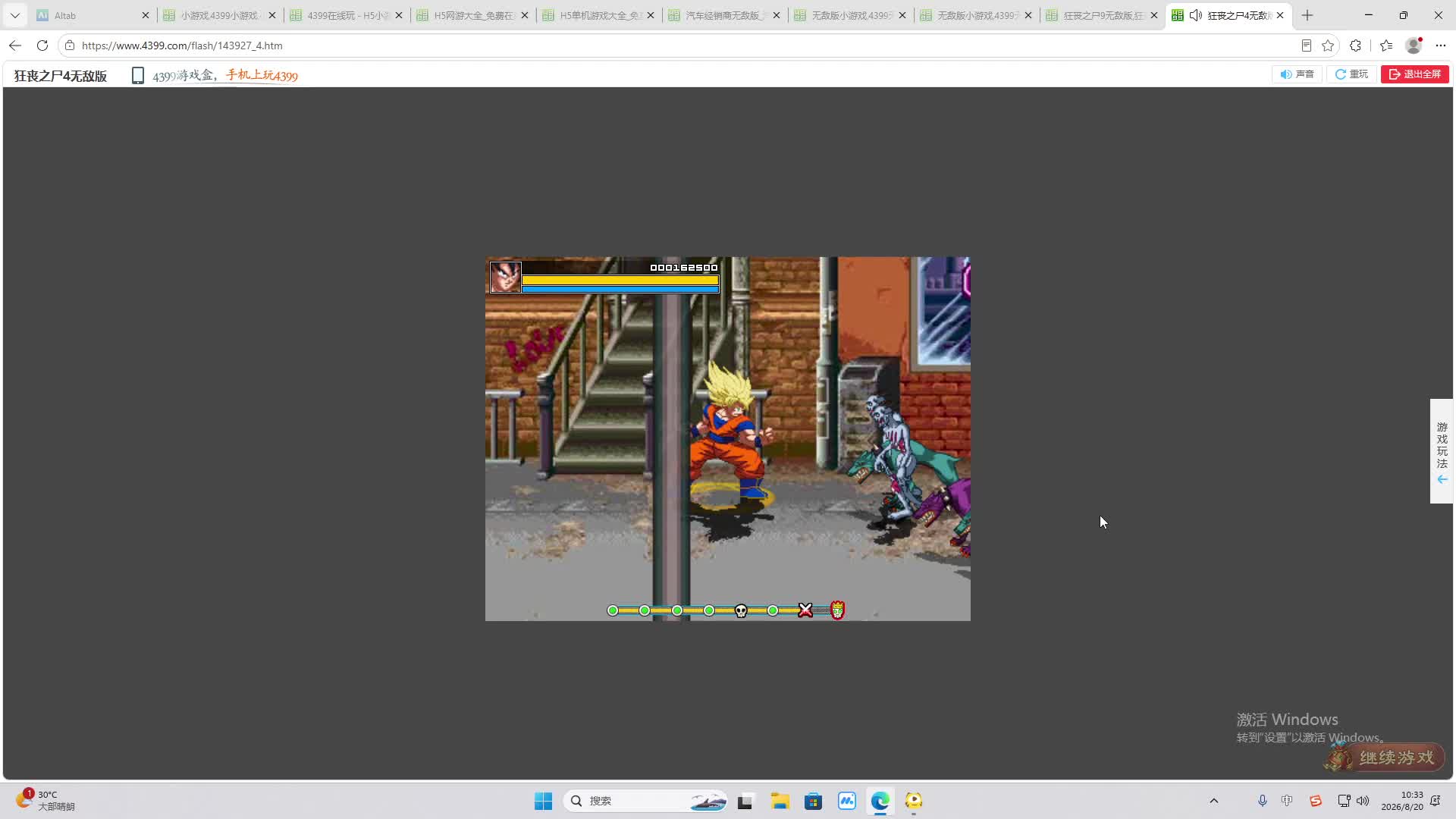The image size is (1456, 819).
Task: Click the skull marker on stage progress
Action: click(742, 610)
